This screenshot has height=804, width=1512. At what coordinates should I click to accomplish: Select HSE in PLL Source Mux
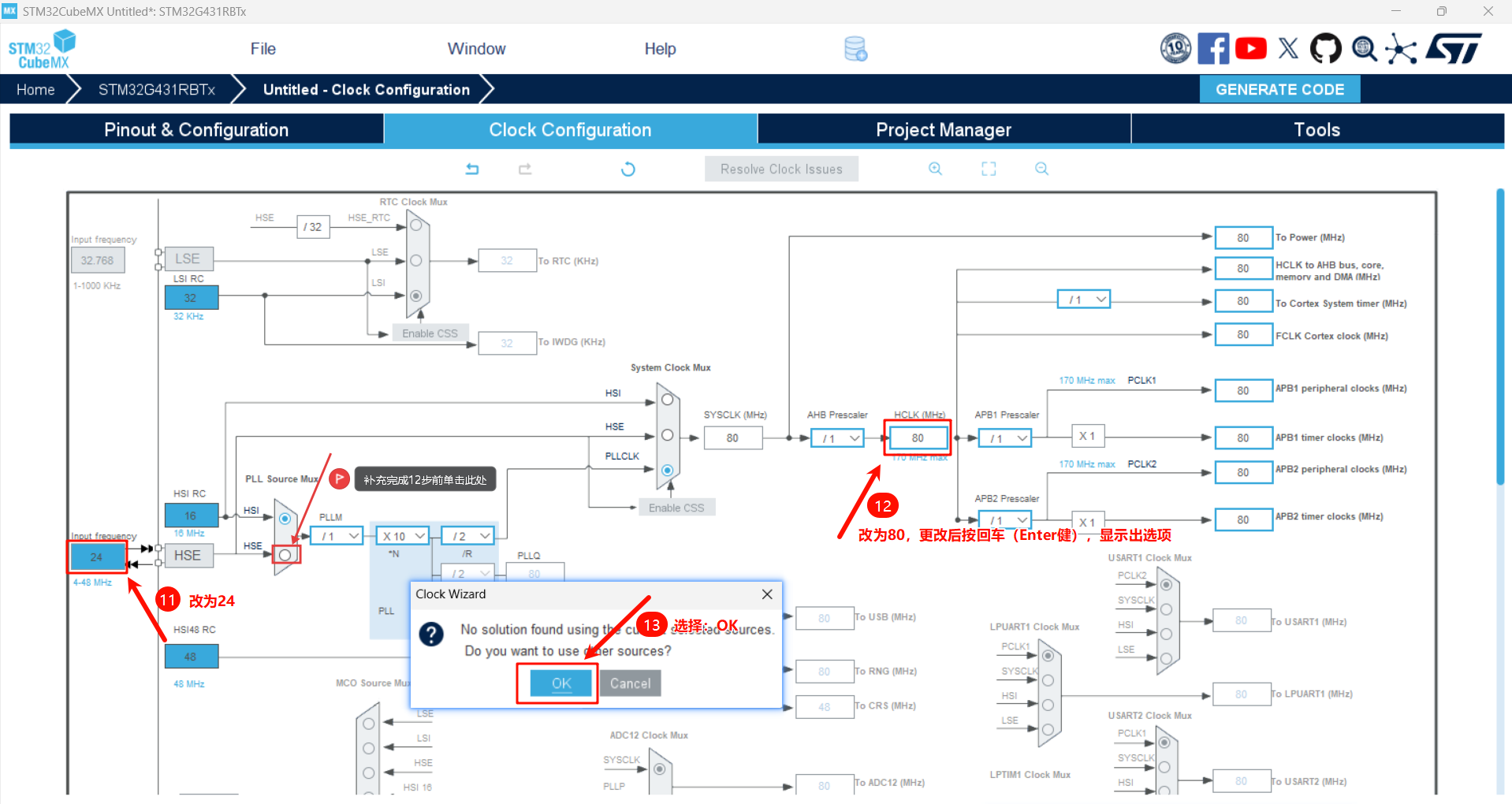click(285, 555)
